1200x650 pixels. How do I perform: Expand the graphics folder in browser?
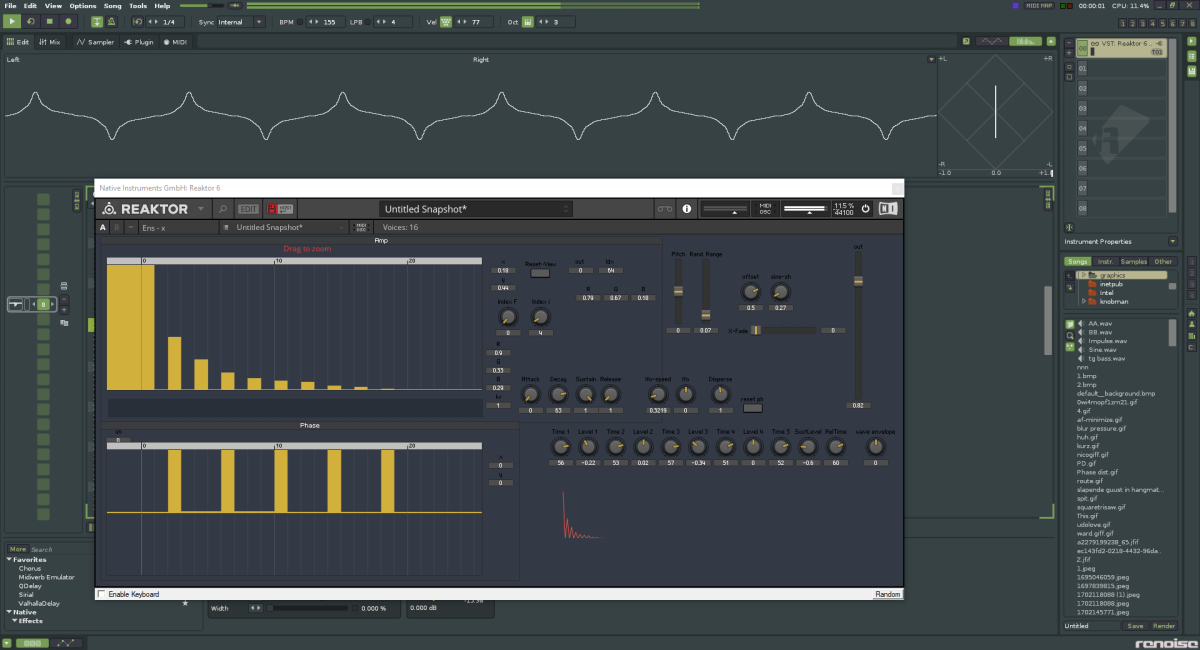(1082, 275)
